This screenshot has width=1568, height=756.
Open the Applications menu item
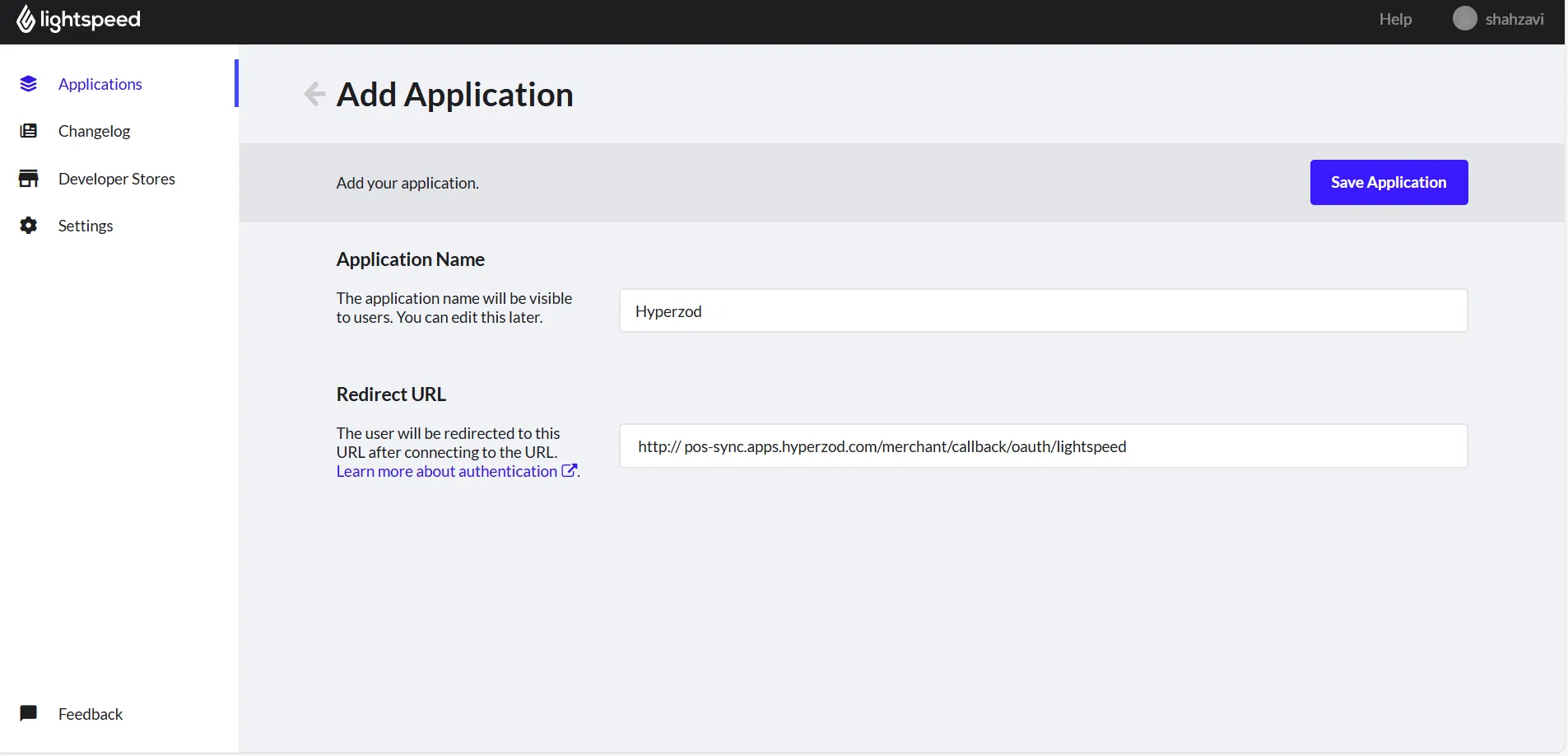pos(100,84)
